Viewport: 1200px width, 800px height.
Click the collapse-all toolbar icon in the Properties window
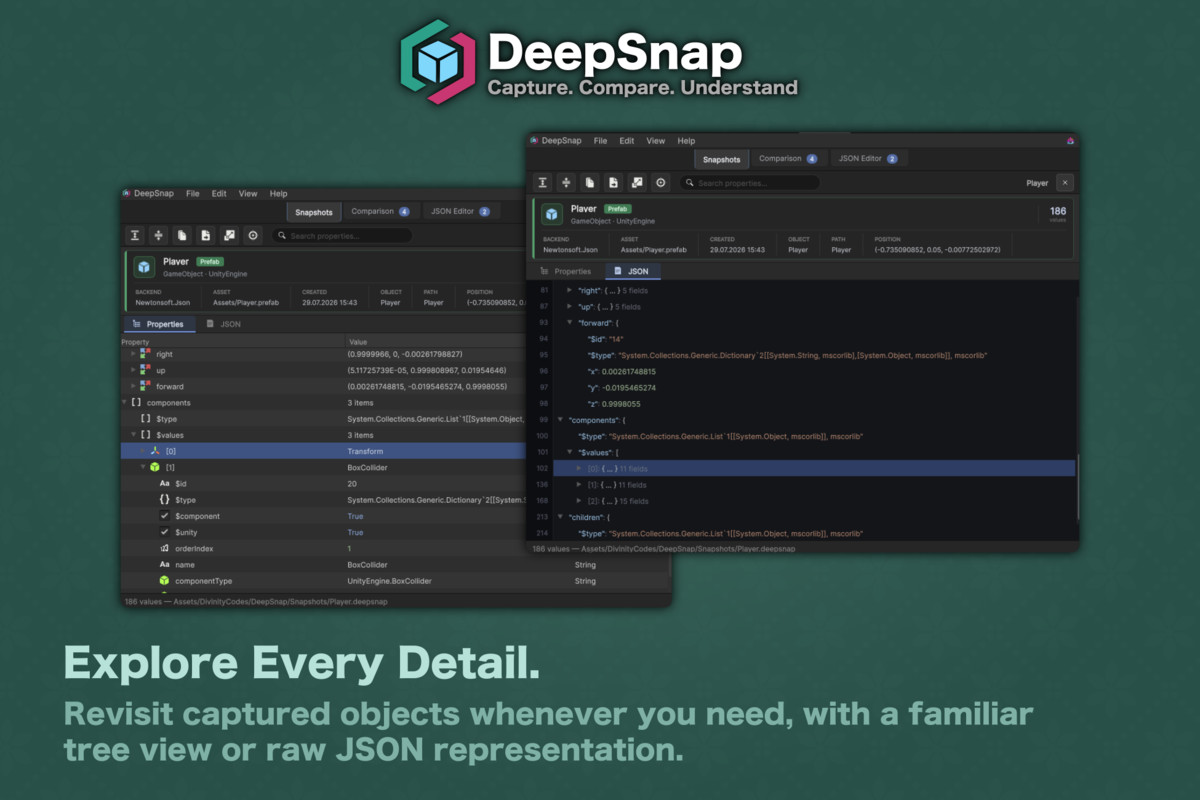(158, 236)
